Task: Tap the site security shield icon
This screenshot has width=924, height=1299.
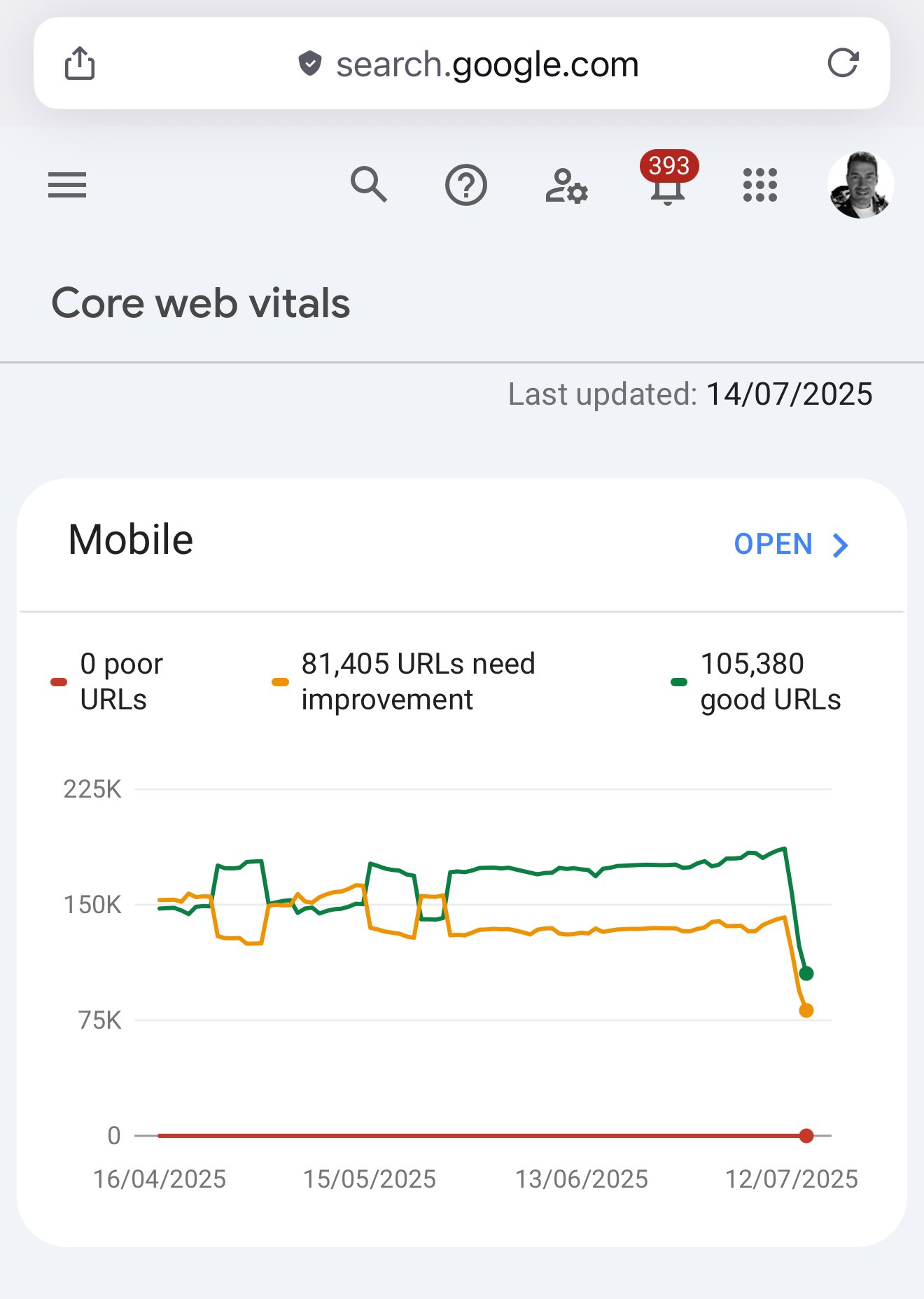Action: tap(309, 64)
